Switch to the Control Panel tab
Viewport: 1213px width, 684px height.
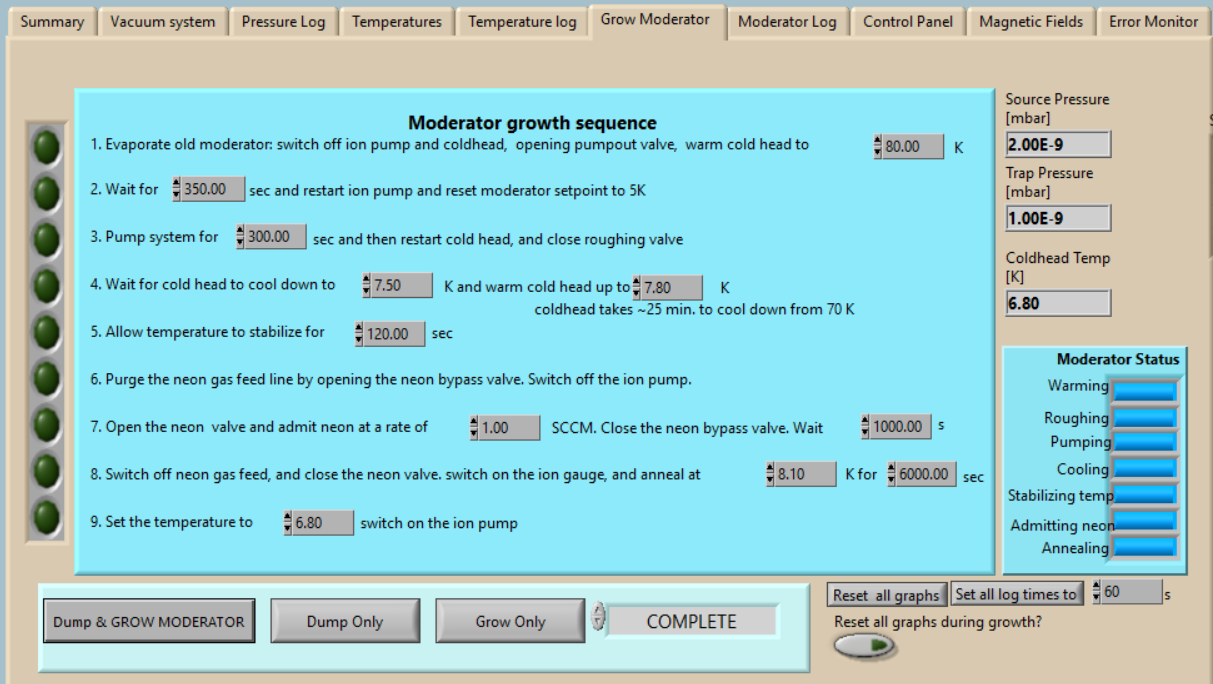(908, 22)
